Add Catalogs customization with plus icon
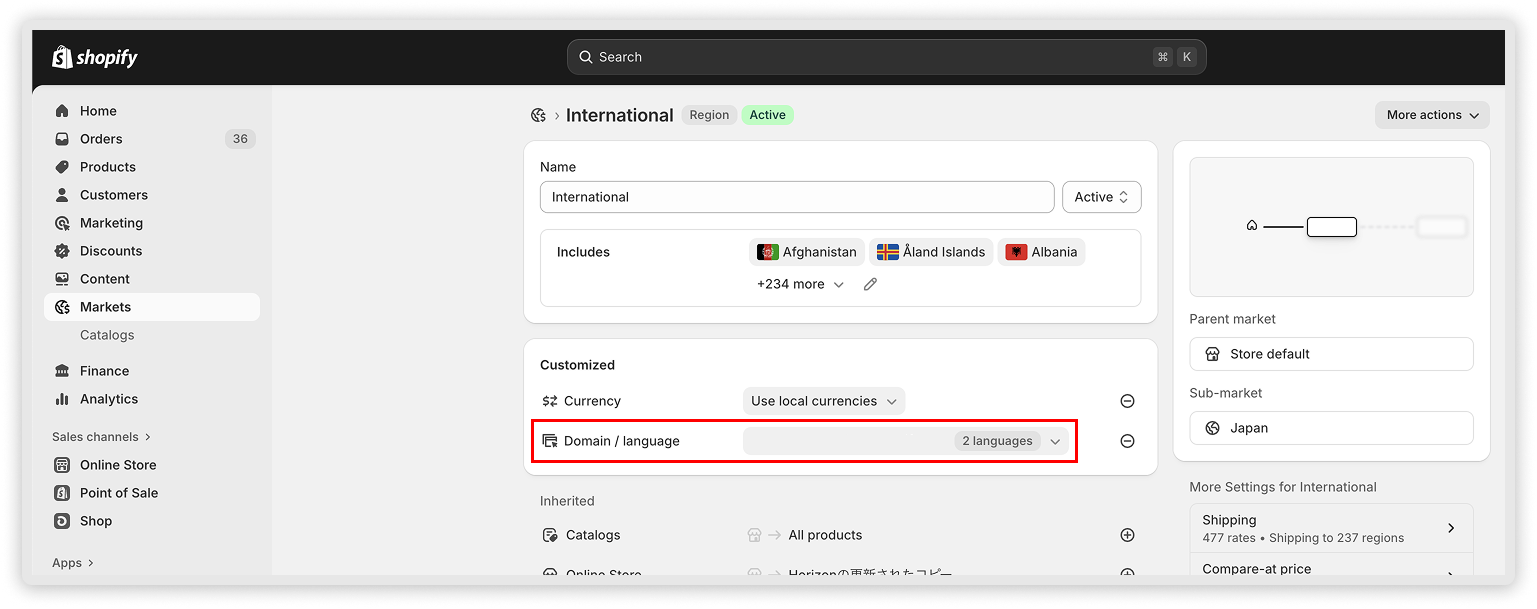The width and height of the screenshot is (1537, 609). 1127,535
